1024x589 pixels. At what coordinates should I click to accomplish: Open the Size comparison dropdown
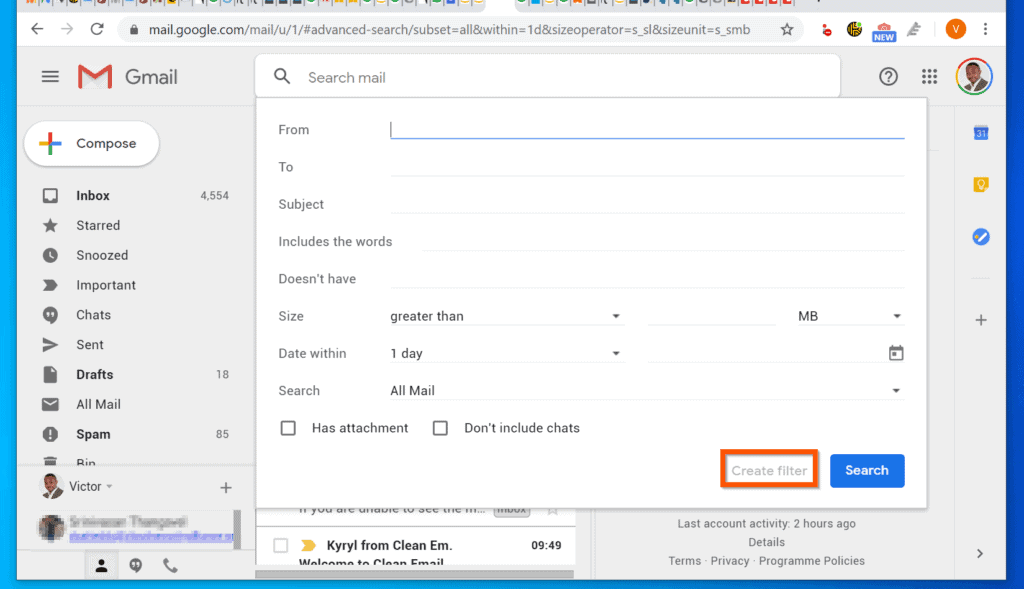coord(616,315)
